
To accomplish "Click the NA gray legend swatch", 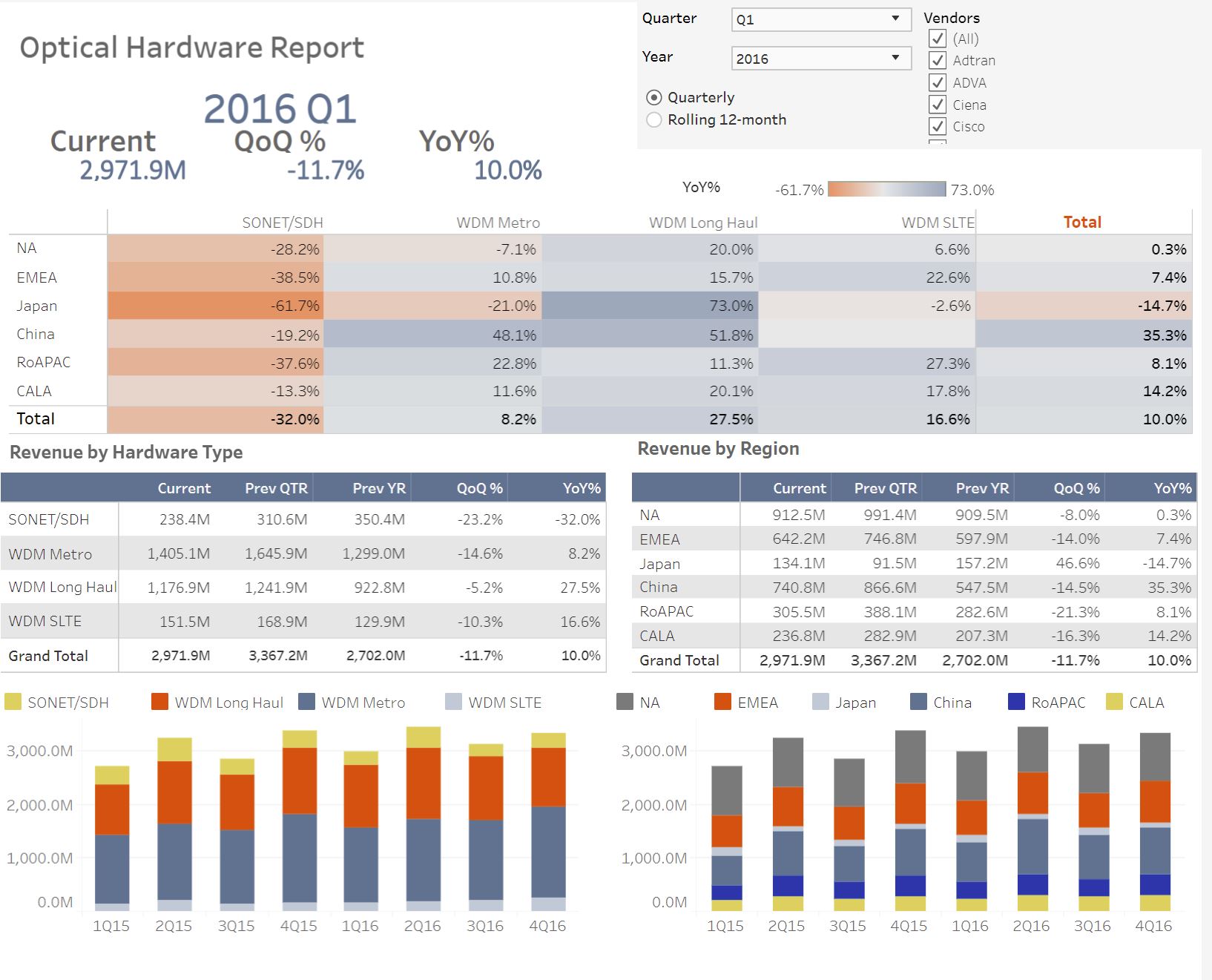I will [625, 702].
